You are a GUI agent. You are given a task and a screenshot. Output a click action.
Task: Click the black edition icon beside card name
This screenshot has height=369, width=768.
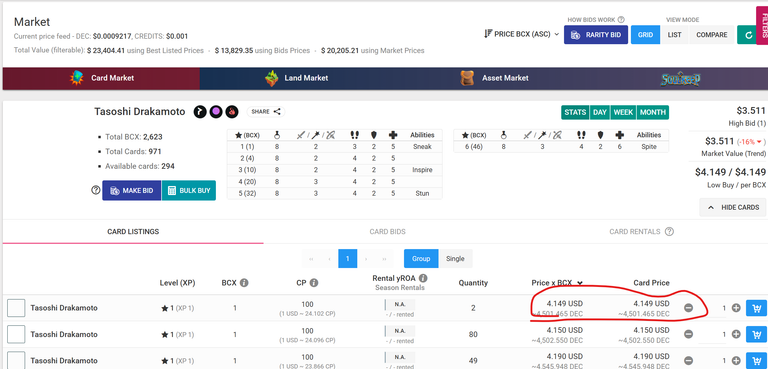(199, 112)
